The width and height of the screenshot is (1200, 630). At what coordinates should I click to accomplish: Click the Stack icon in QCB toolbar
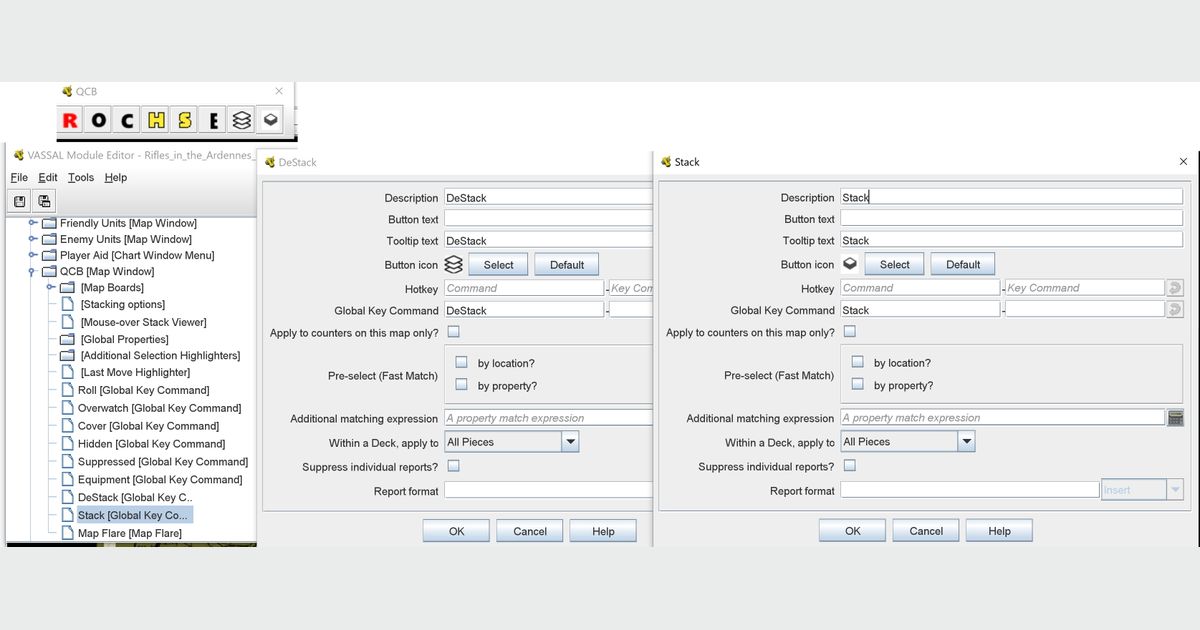270,121
